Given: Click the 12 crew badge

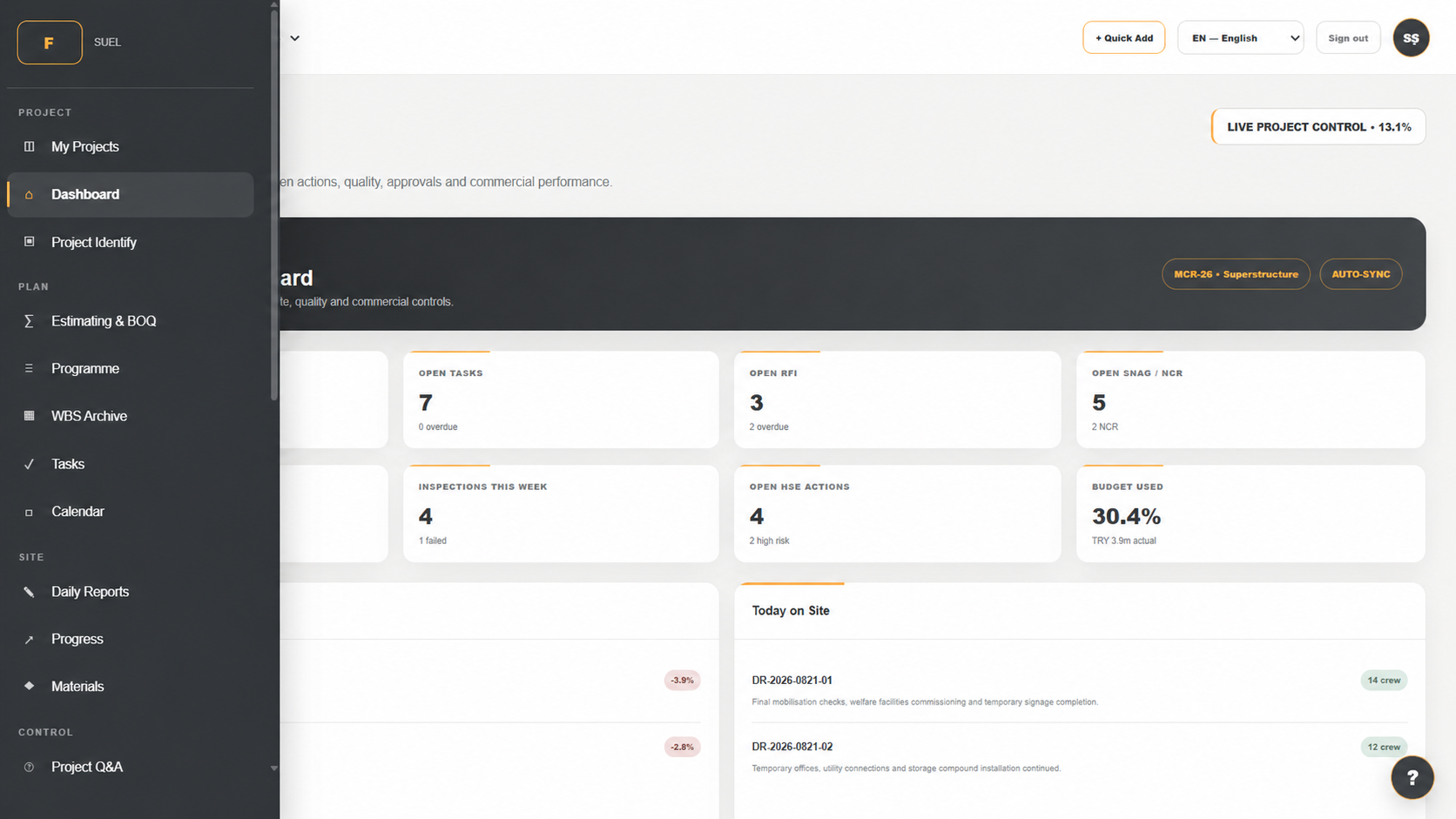Looking at the screenshot, I should click(x=1383, y=747).
